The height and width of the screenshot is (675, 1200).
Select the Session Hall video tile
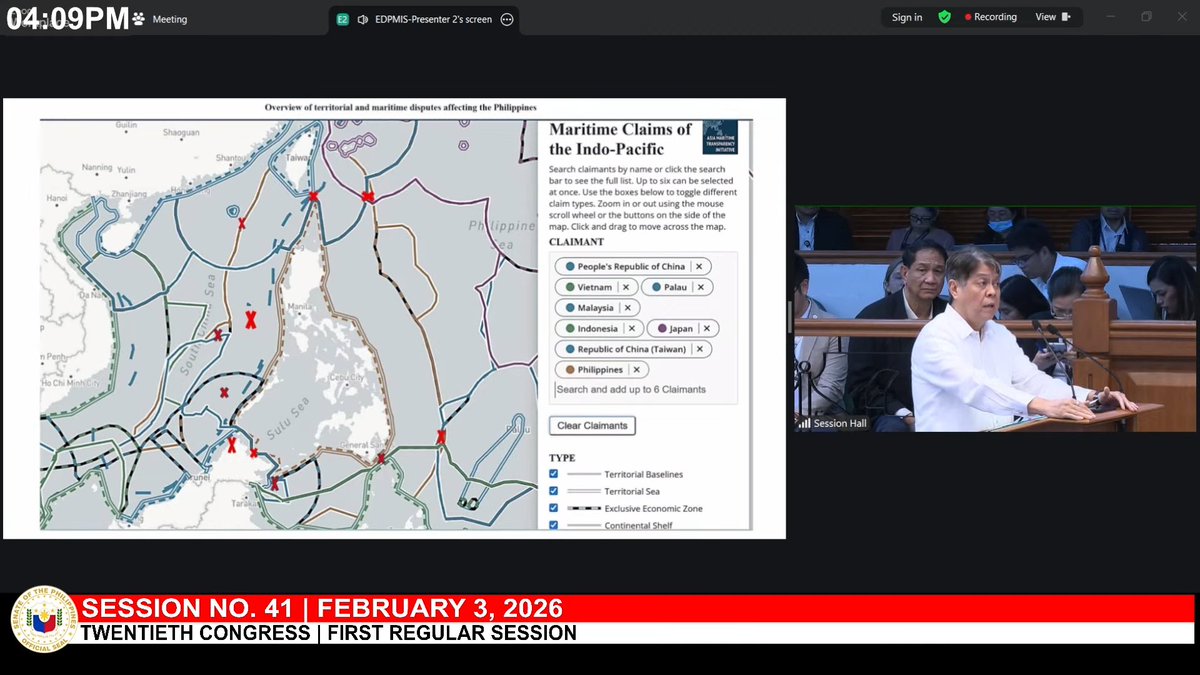[x=996, y=319]
